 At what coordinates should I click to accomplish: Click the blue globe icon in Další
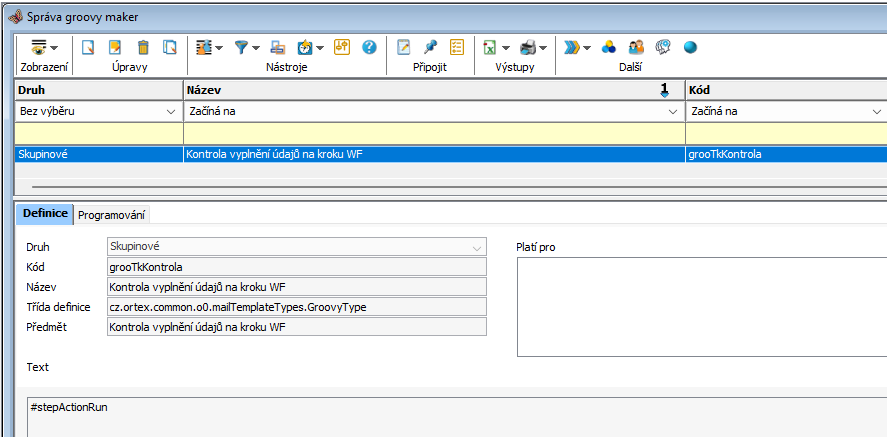point(690,47)
